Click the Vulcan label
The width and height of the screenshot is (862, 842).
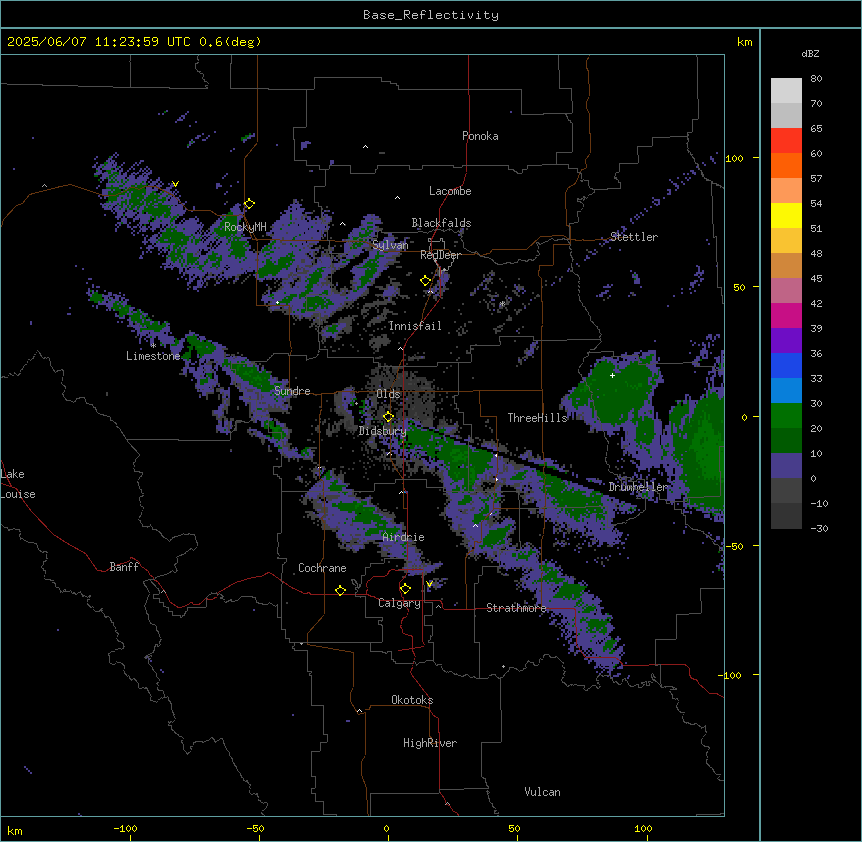pyautogui.click(x=542, y=792)
